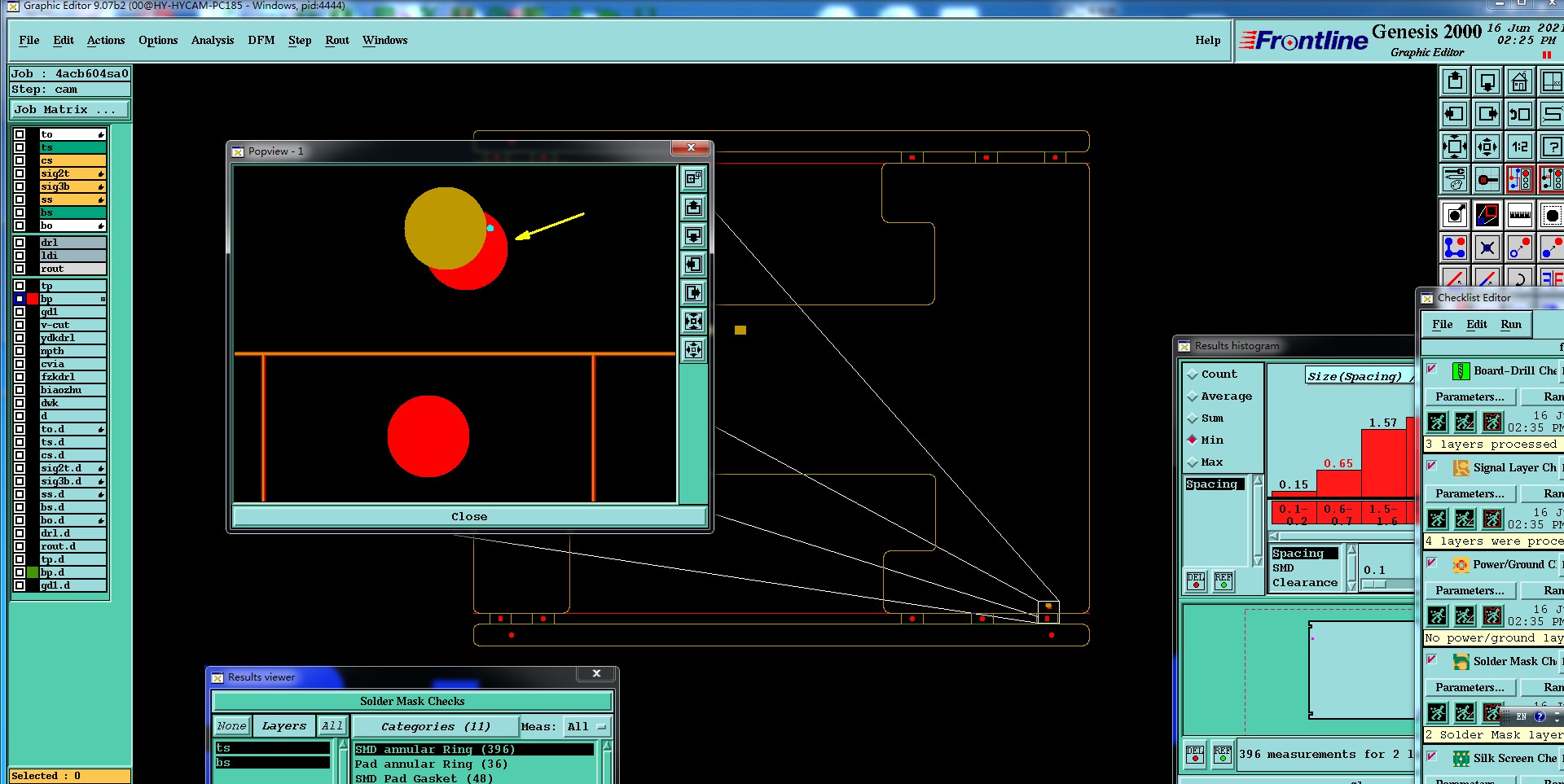Open Edit menu in Checklist Editor
This screenshot has height=784, width=1564.
tap(1477, 325)
